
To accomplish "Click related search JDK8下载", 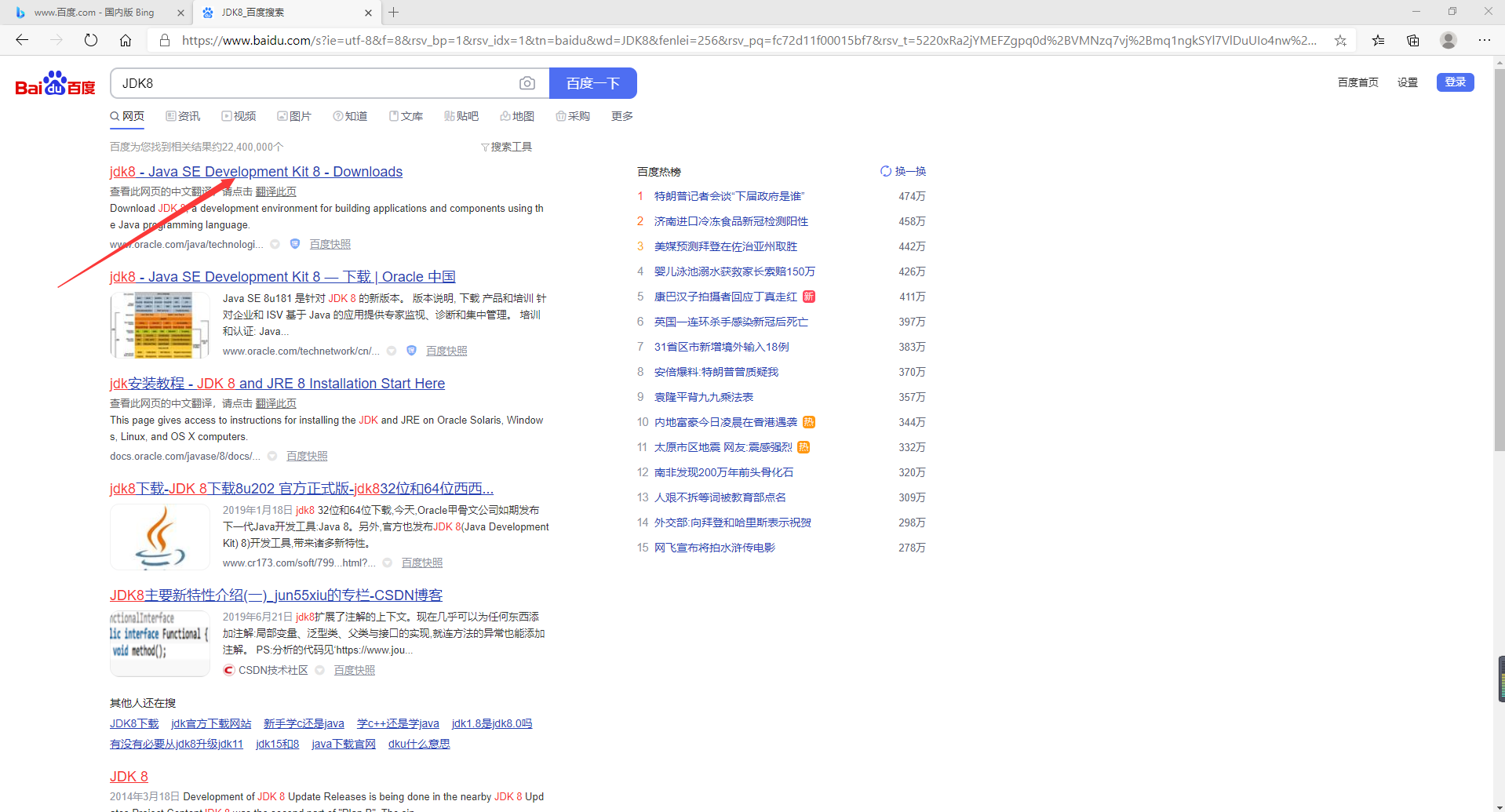I will [x=134, y=723].
